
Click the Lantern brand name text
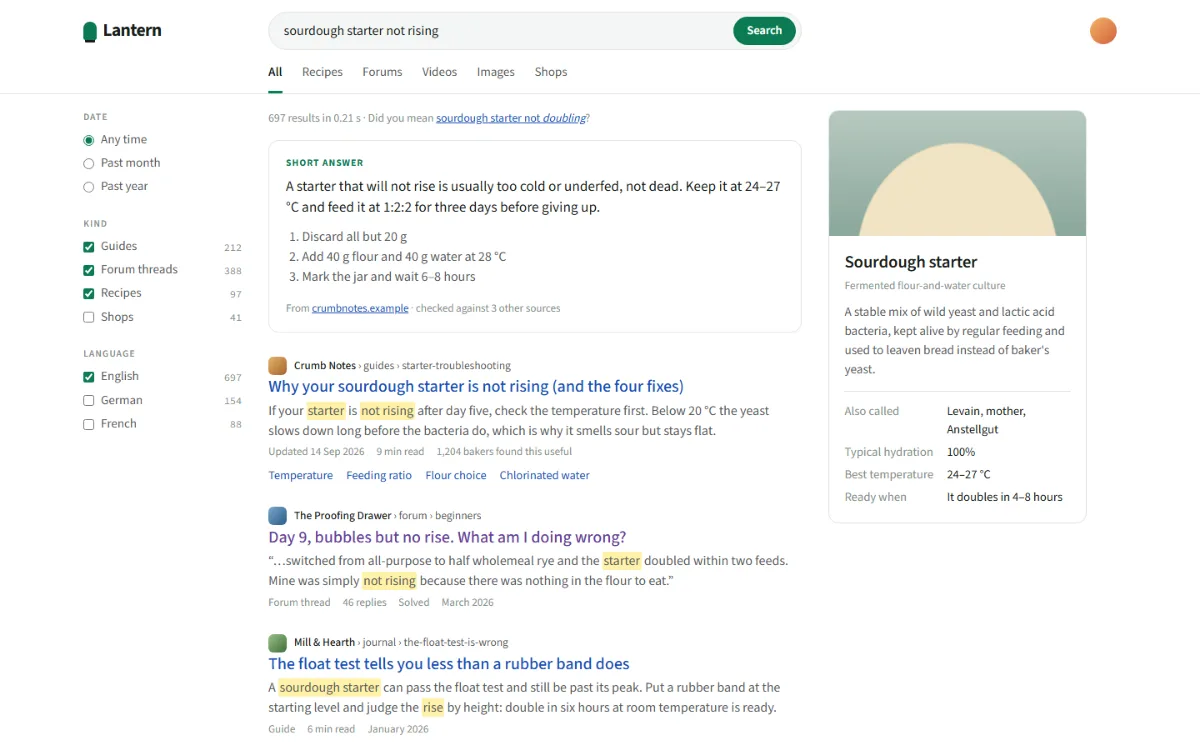(x=132, y=31)
